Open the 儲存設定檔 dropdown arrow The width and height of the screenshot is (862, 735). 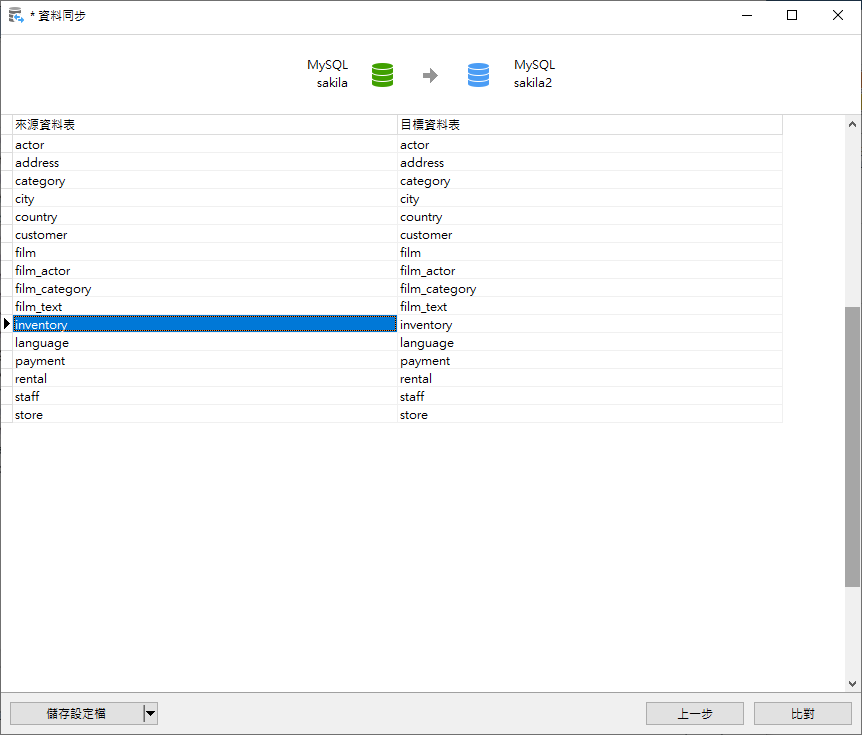click(150, 713)
